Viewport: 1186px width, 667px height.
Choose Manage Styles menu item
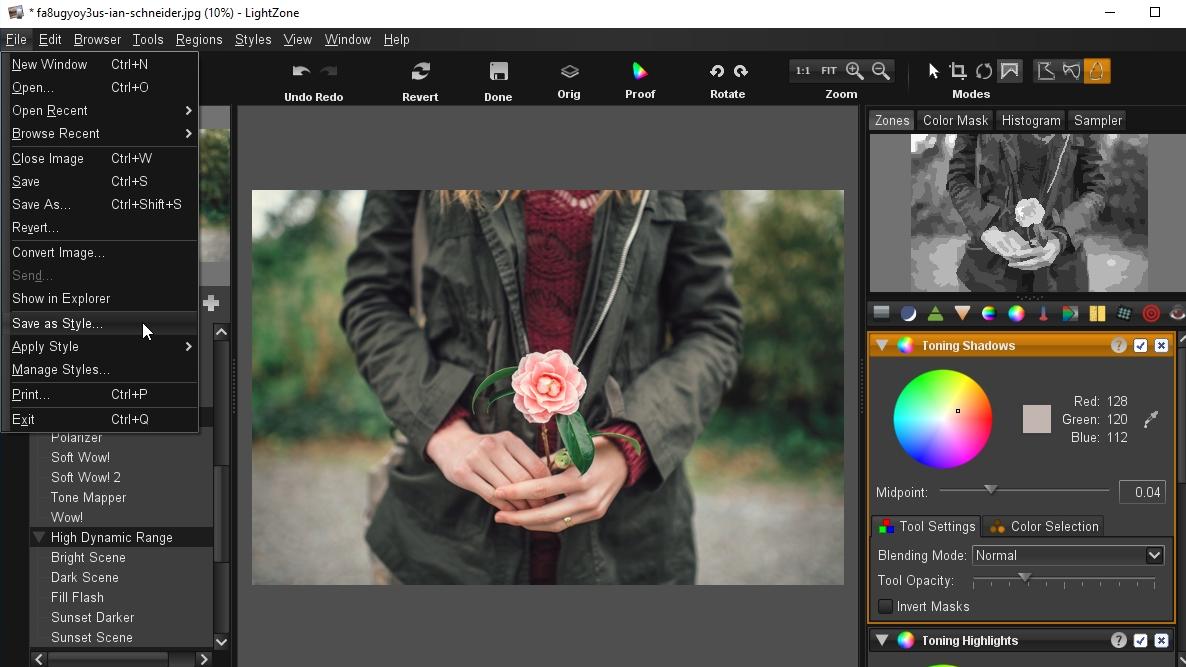point(102,370)
